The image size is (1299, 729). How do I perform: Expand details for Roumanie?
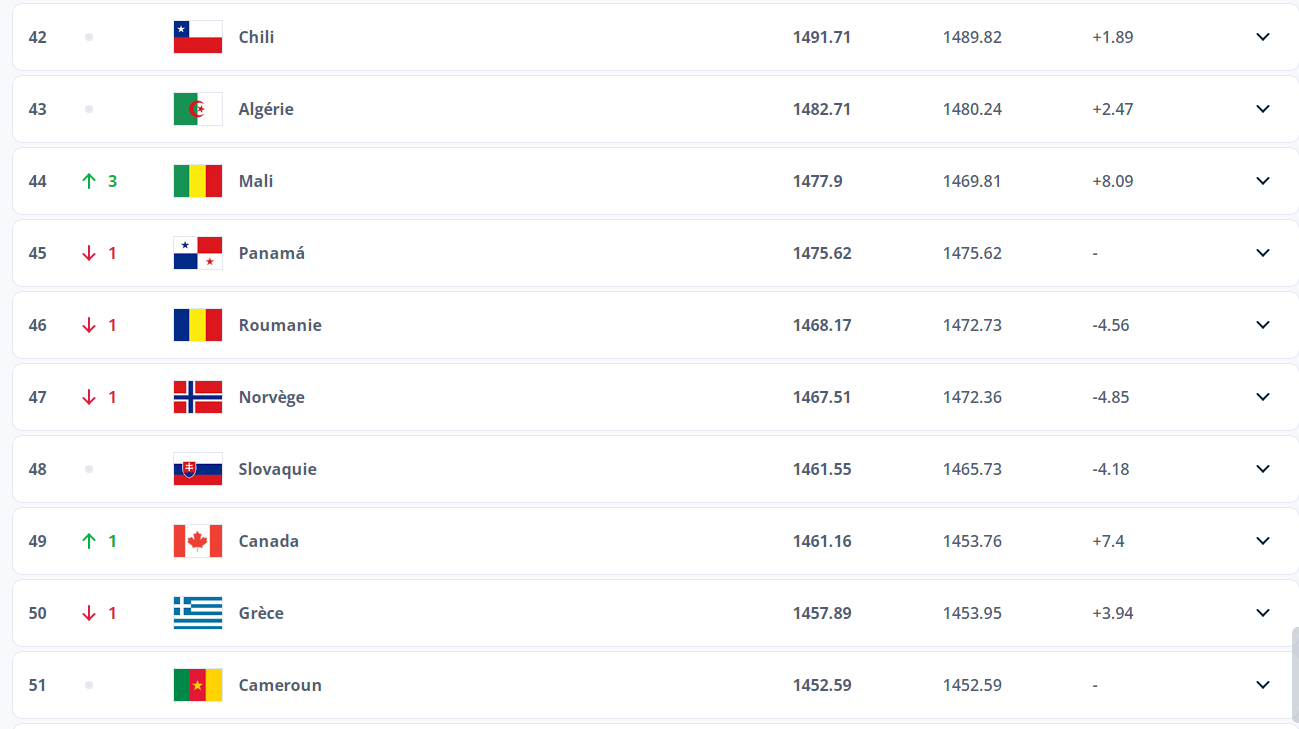(x=1263, y=325)
